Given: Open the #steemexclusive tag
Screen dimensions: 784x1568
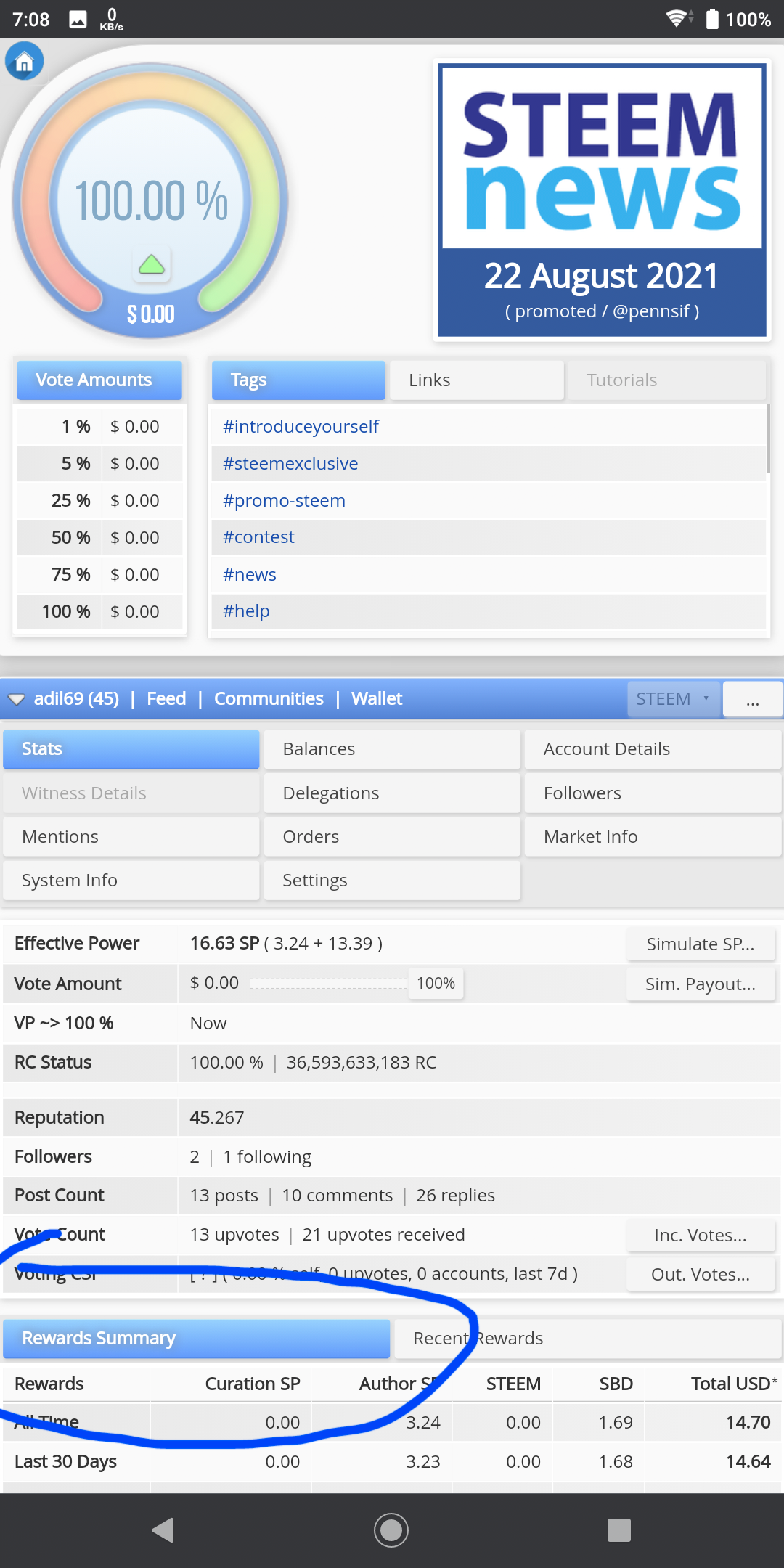Looking at the screenshot, I should [x=290, y=463].
